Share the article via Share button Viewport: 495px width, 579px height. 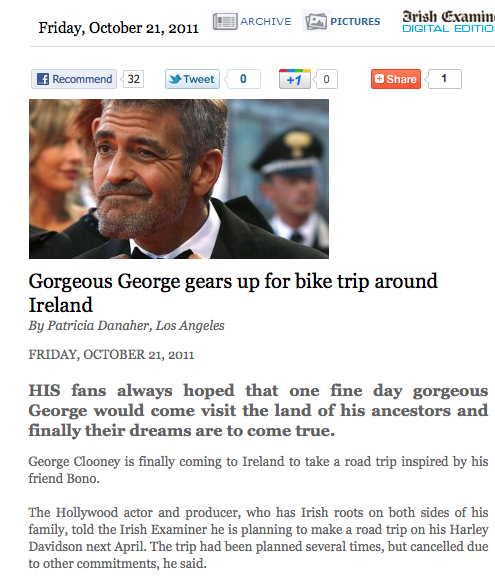[x=396, y=79]
